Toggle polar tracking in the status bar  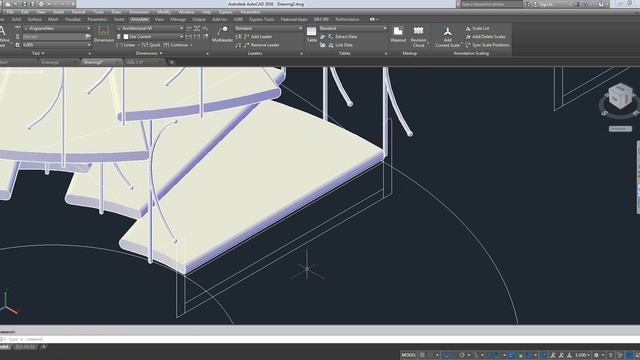coord(462,355)
